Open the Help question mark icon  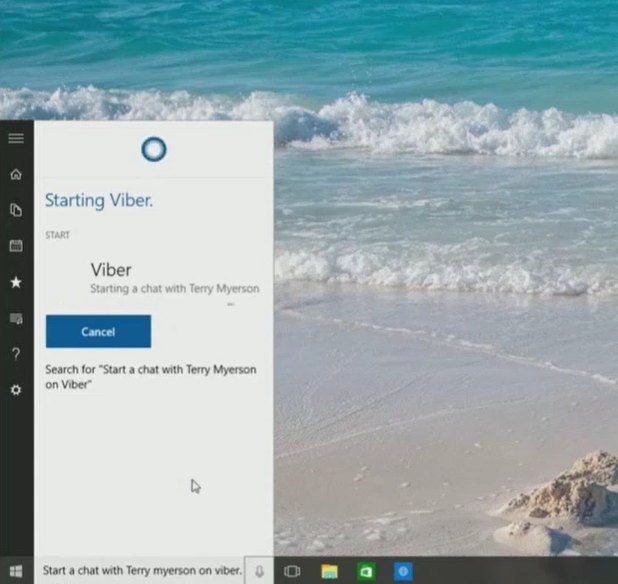pos(16,354)
